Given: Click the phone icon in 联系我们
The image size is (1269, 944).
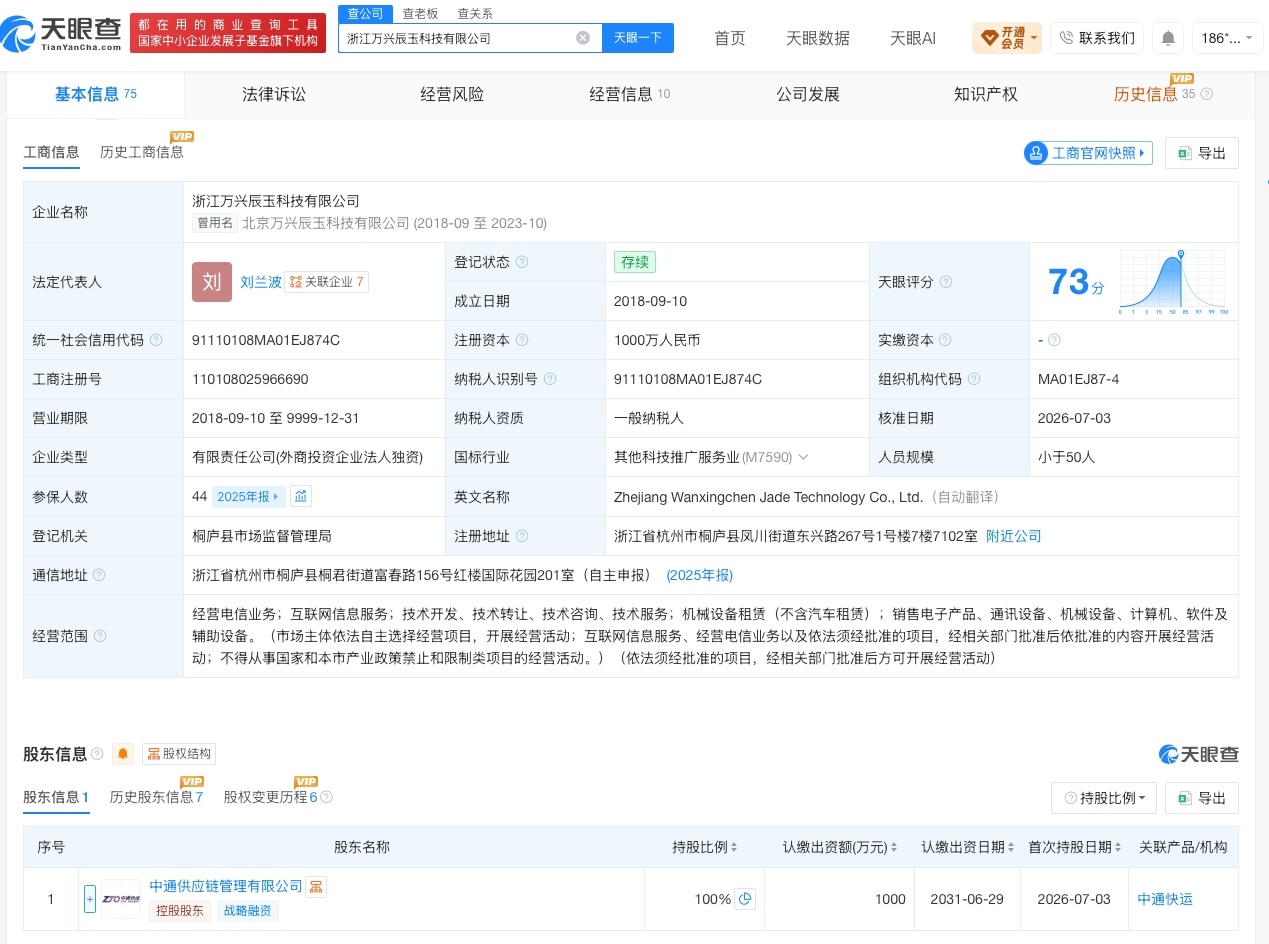Looking at the screenshot, I should pyautogui.click(x=1065, y=38).
